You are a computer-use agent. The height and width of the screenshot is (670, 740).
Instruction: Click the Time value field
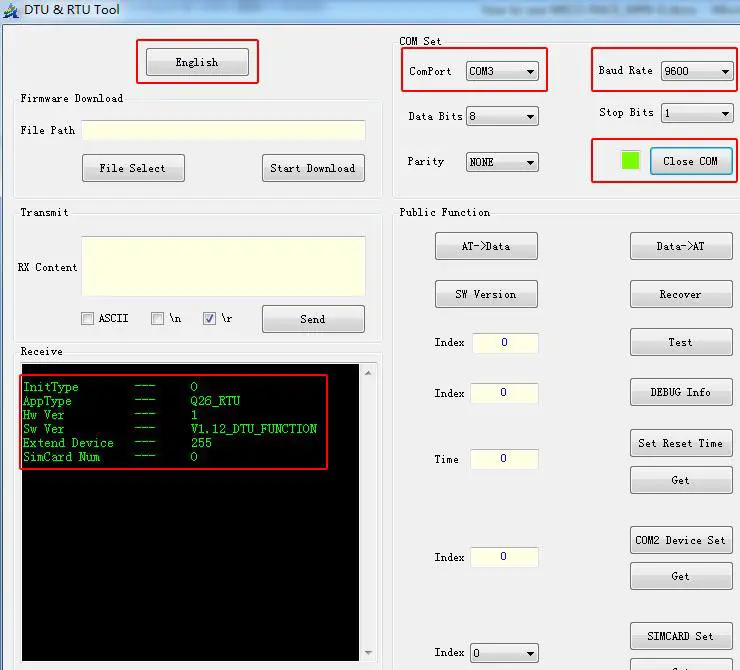[x=504, y=459]
